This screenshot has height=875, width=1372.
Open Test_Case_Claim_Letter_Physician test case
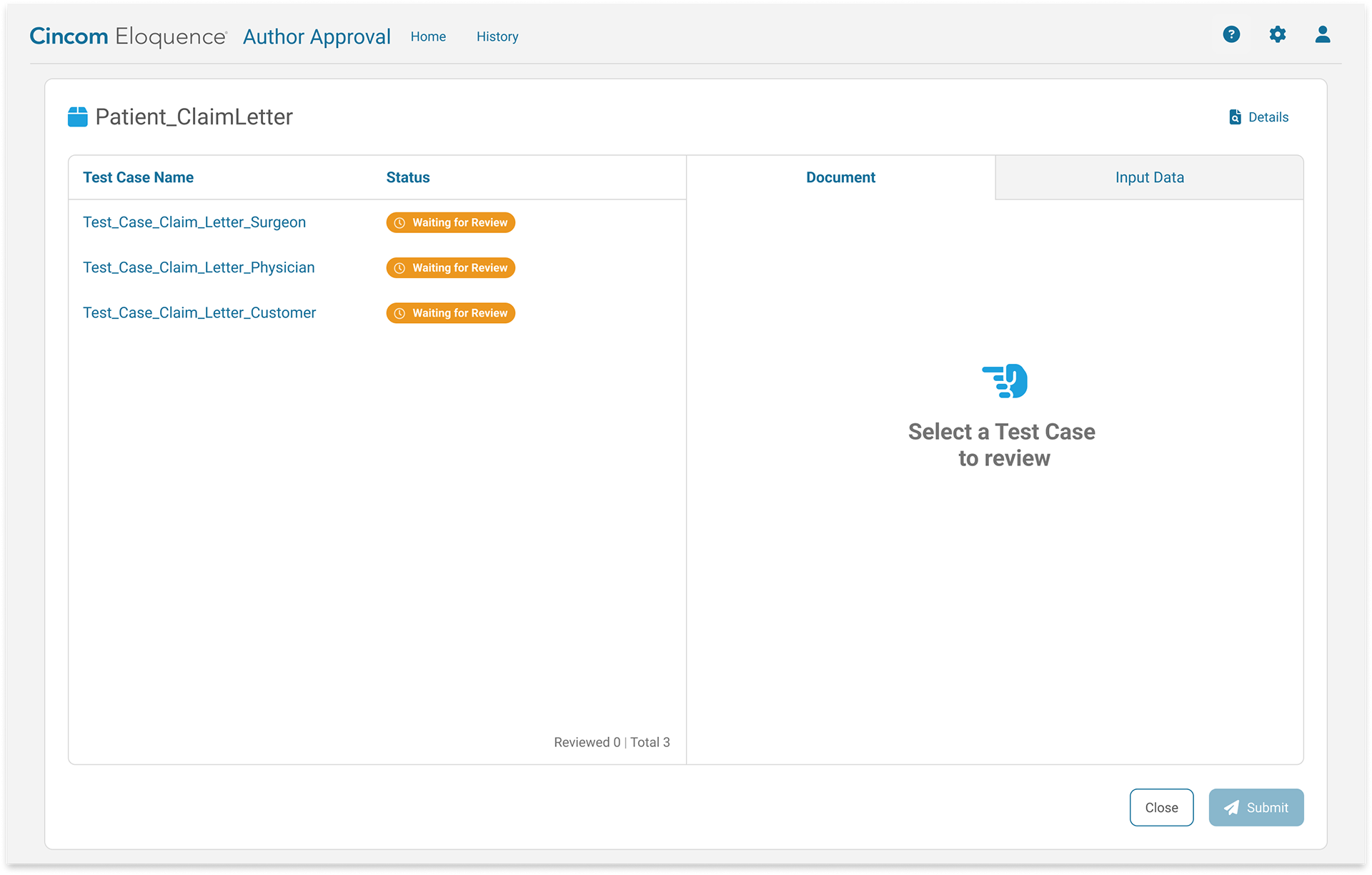tap(199, 267)
